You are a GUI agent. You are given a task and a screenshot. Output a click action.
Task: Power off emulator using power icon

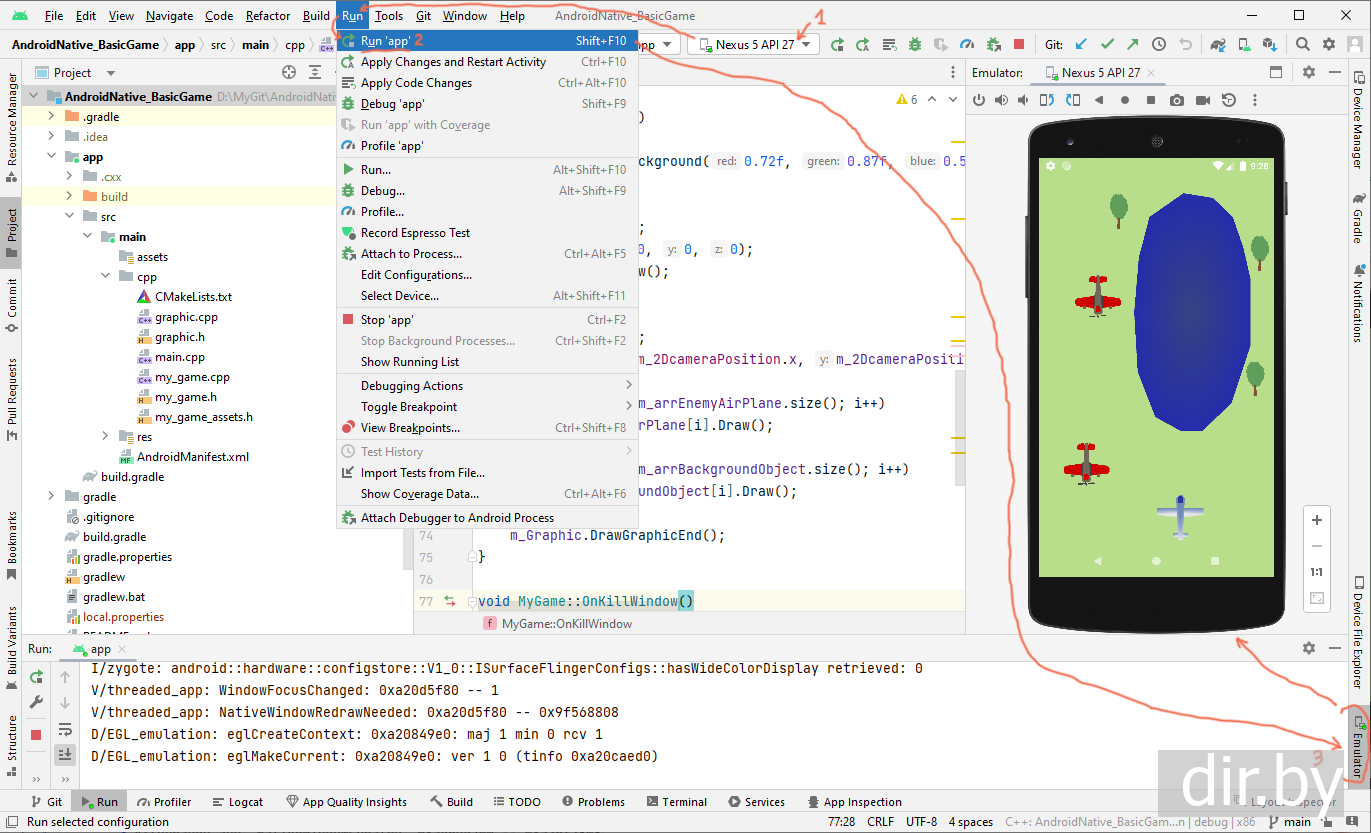979,100
